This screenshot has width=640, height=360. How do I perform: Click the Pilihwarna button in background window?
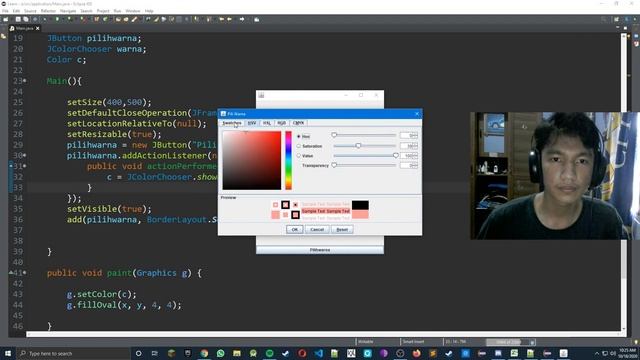pyautogui.click(x=320, y=249)
